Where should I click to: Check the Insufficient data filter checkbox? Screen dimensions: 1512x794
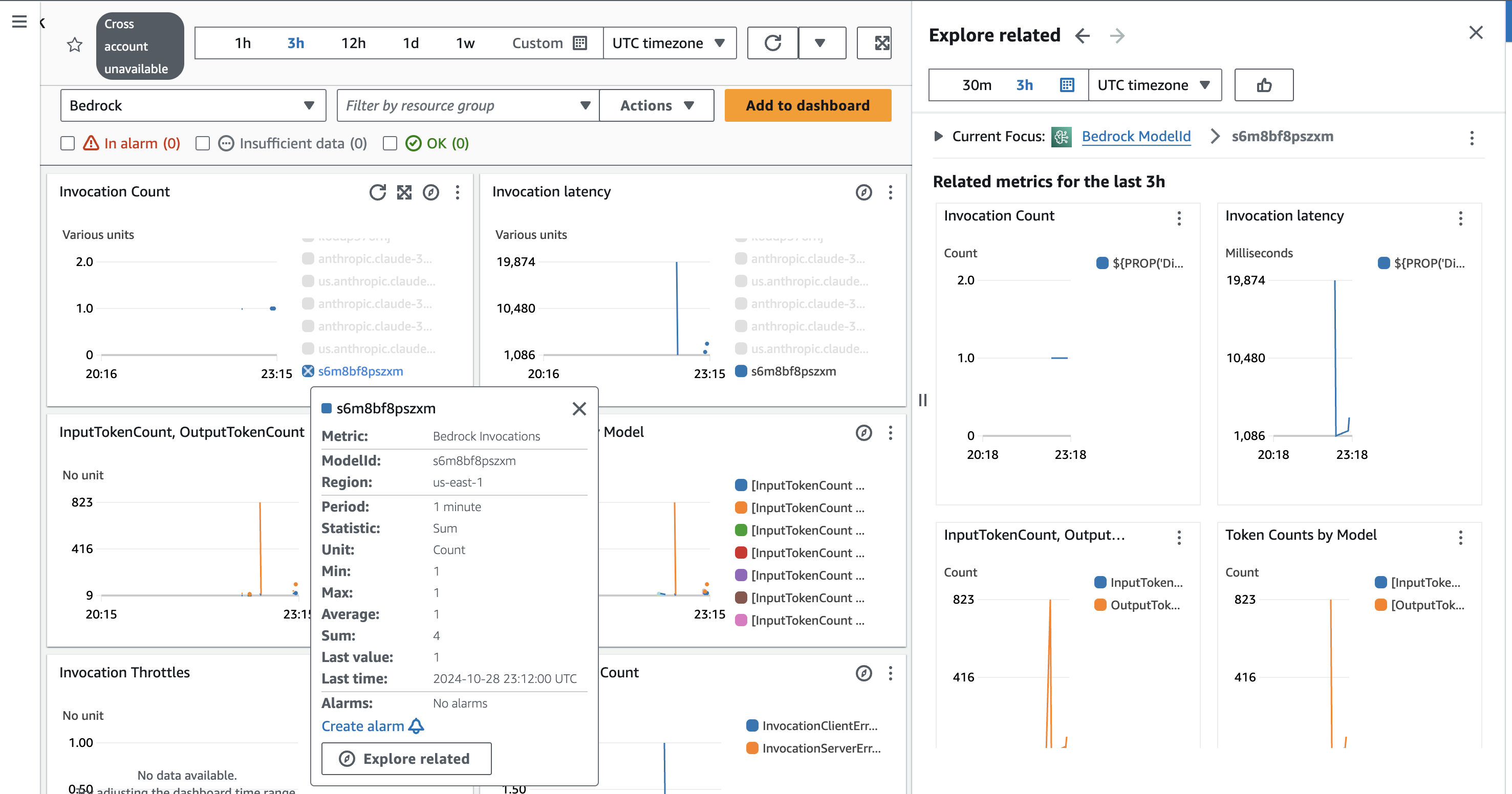203,143
